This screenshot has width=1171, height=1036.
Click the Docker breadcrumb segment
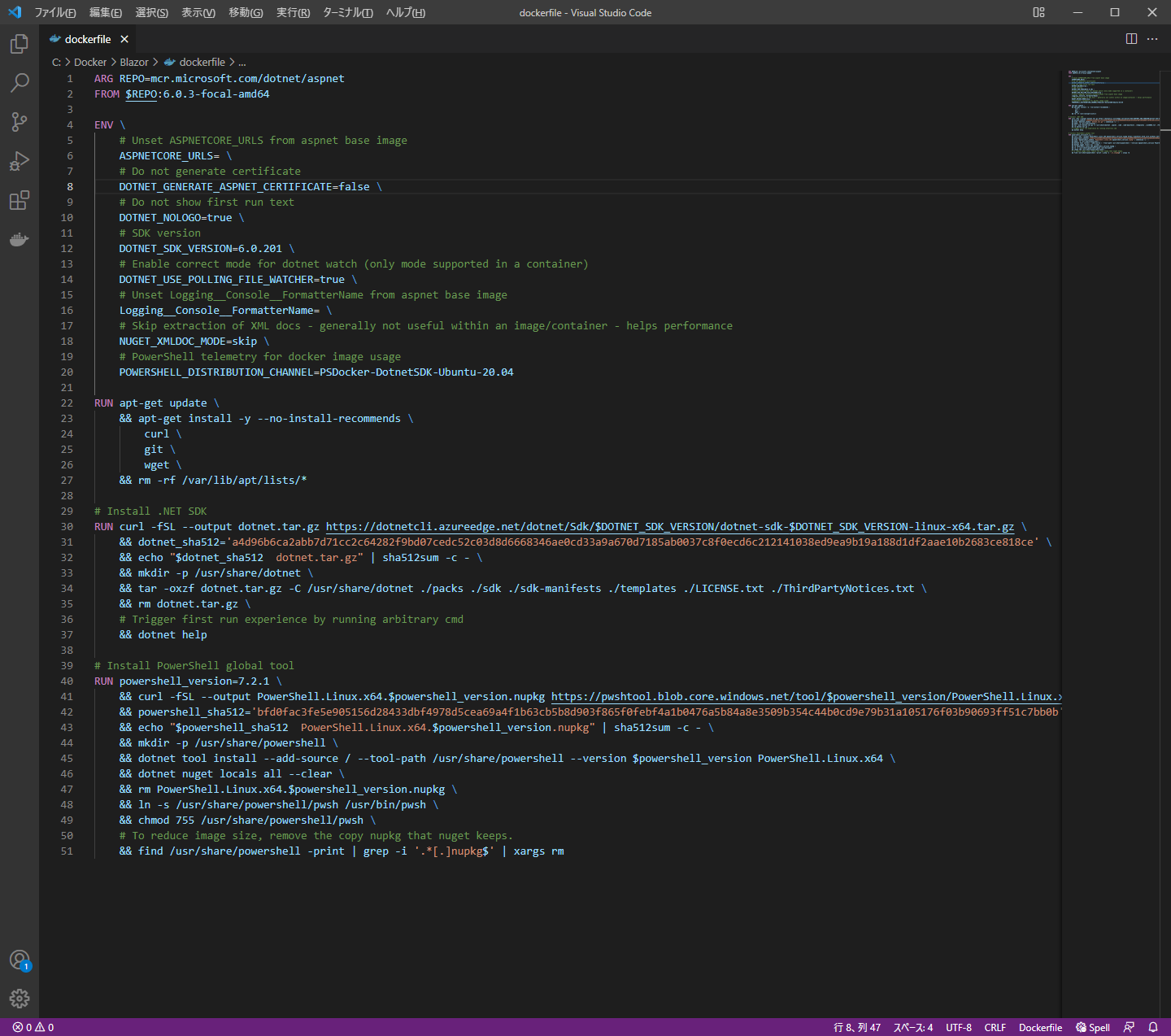[90, 62]
